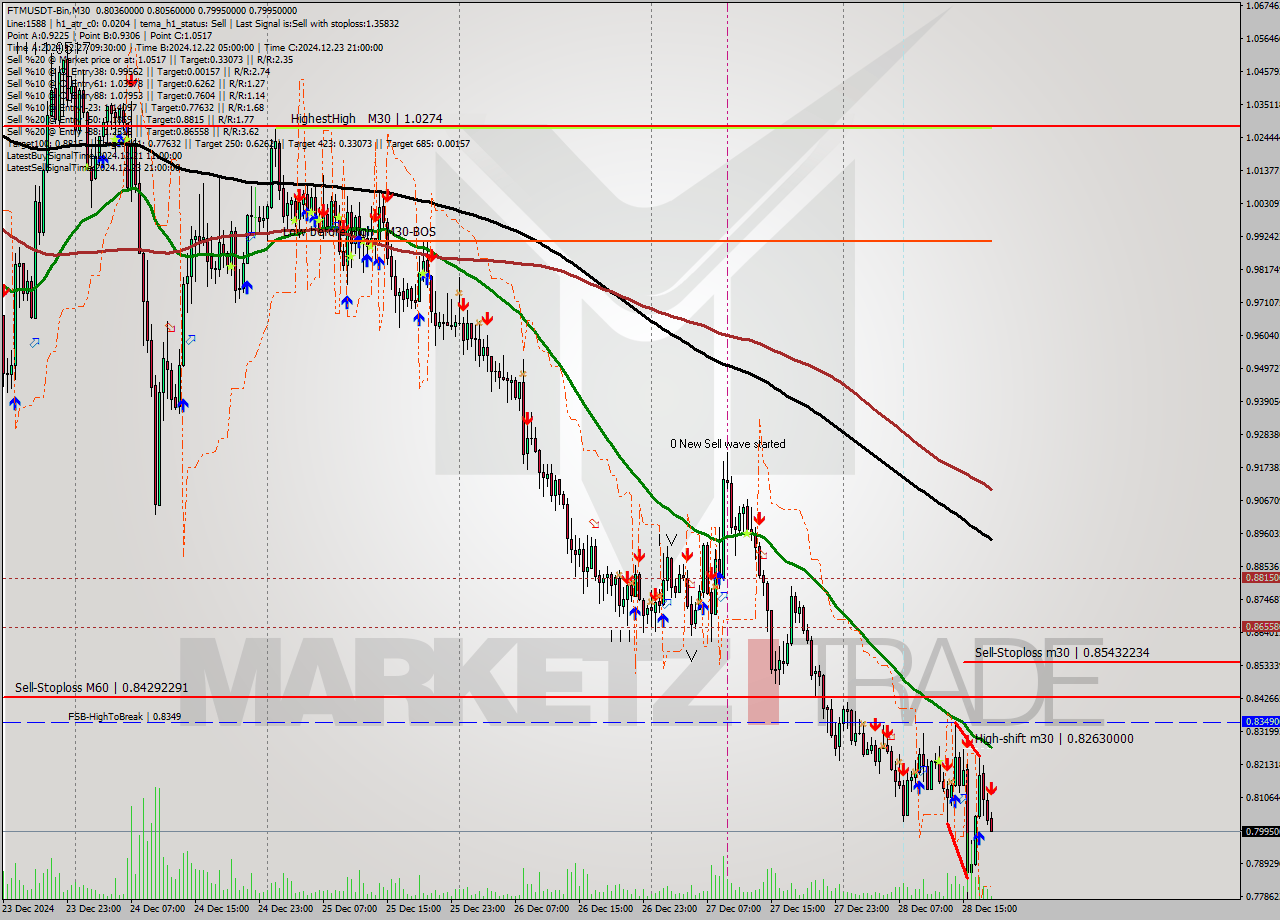This screenshot has width=1280, height=920.
Task: Click the blue buy arrow under the latest low
Action: [x=978, y=838]
